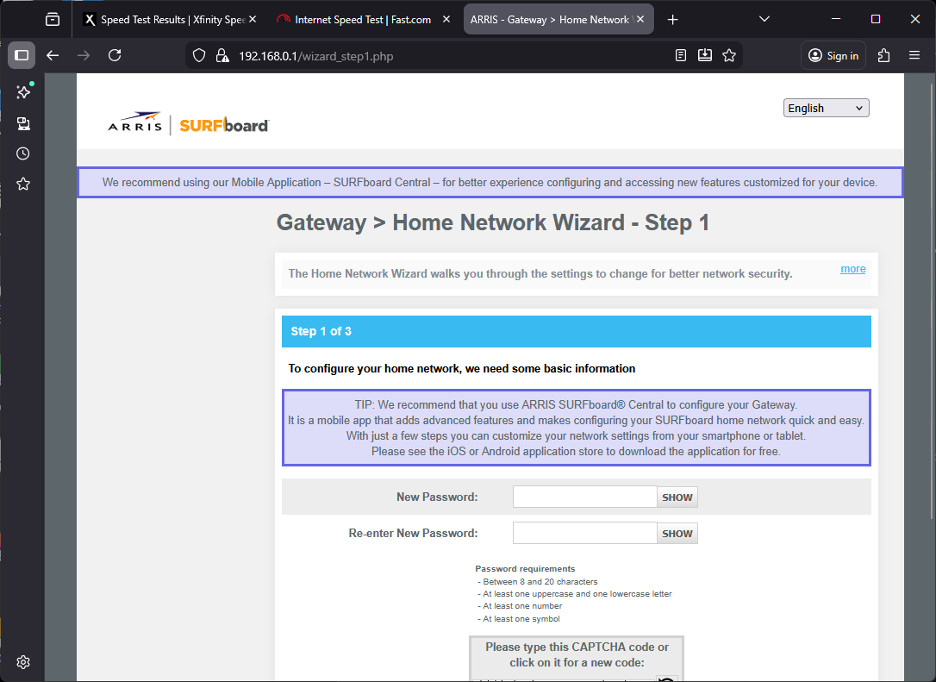Open the extensions puzzle icon
The width and height of the screenshot is (936, 682).
pyautogui.click(x=883, y=56)
